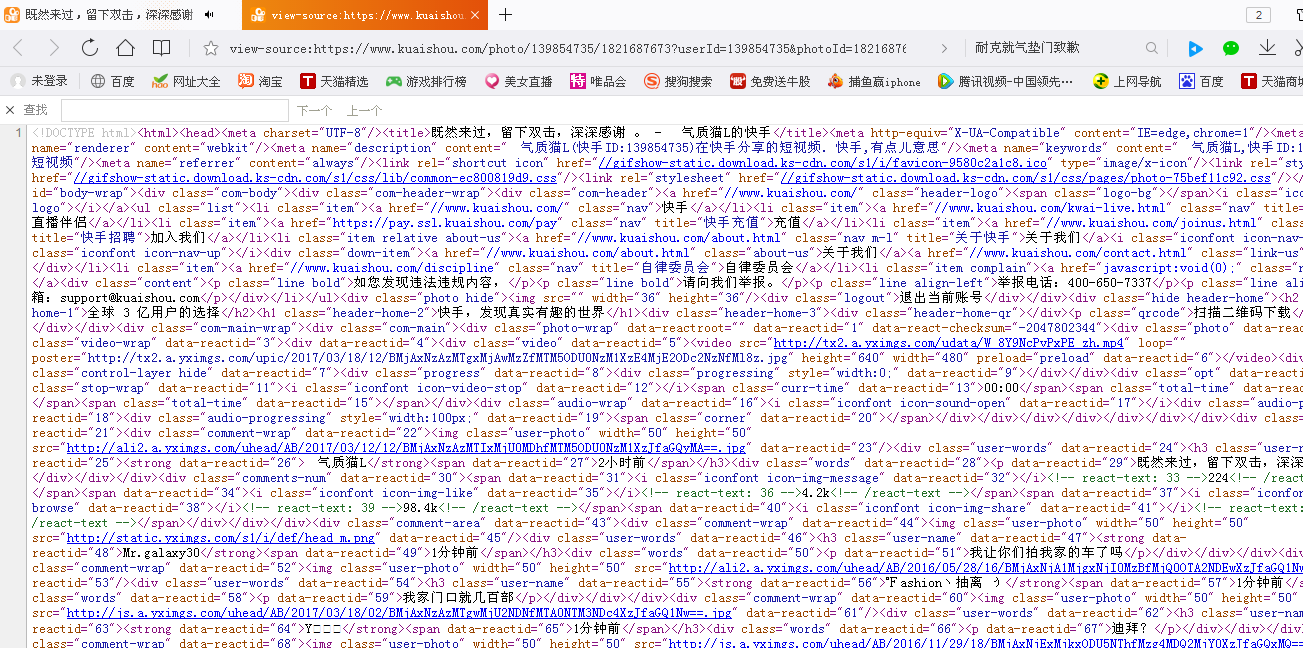Open the 淘宝 bookmark

point(260,81)
